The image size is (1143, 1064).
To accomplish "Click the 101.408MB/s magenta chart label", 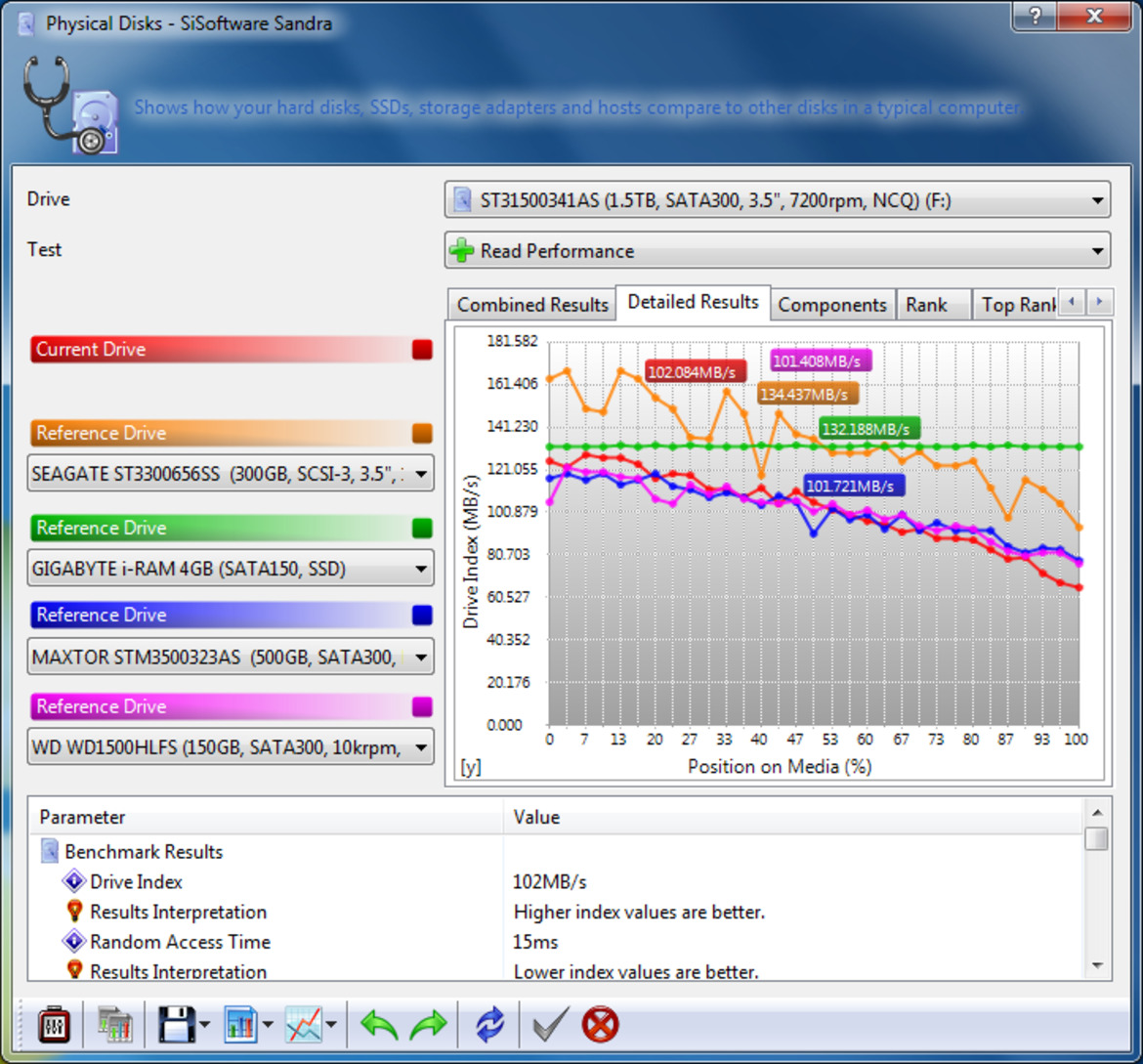I will [820, 361].
